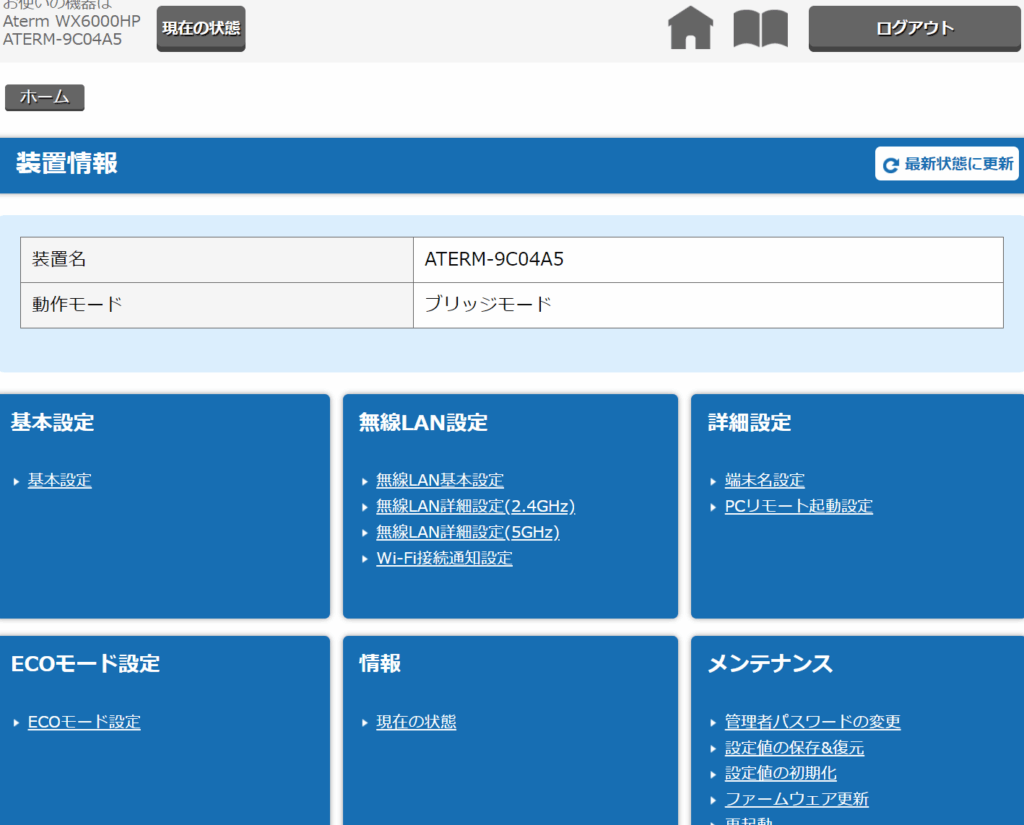Click the メンテナンス panel heading
Screen dimensions: 1024x825
click(x=771, y=664)
